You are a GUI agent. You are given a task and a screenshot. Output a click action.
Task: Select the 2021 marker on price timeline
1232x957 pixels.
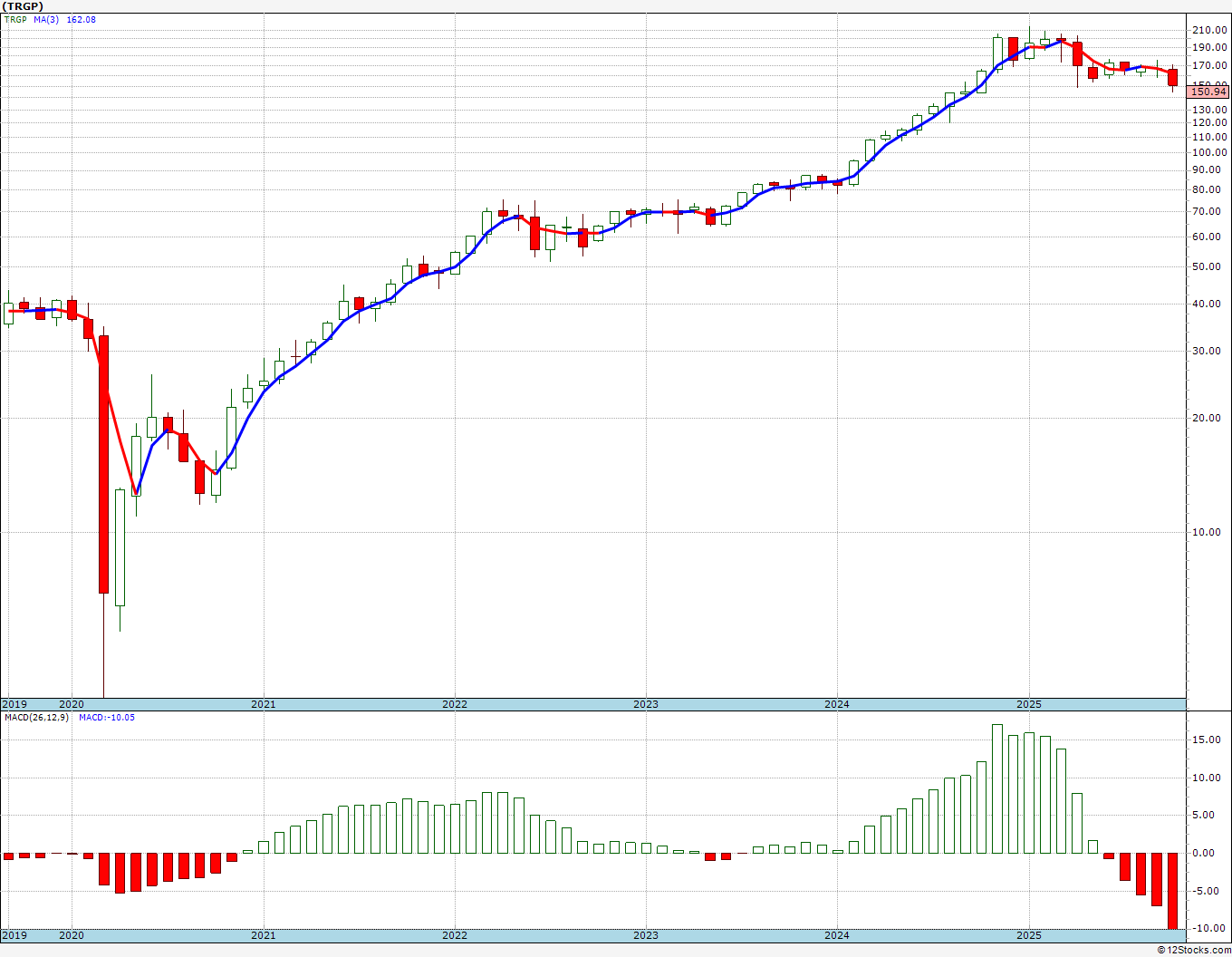coord(263,704)
